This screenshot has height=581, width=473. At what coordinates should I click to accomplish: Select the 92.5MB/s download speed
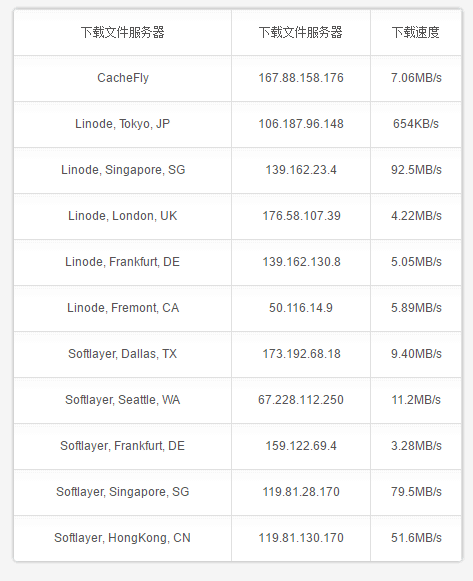[x=416, y=170]
